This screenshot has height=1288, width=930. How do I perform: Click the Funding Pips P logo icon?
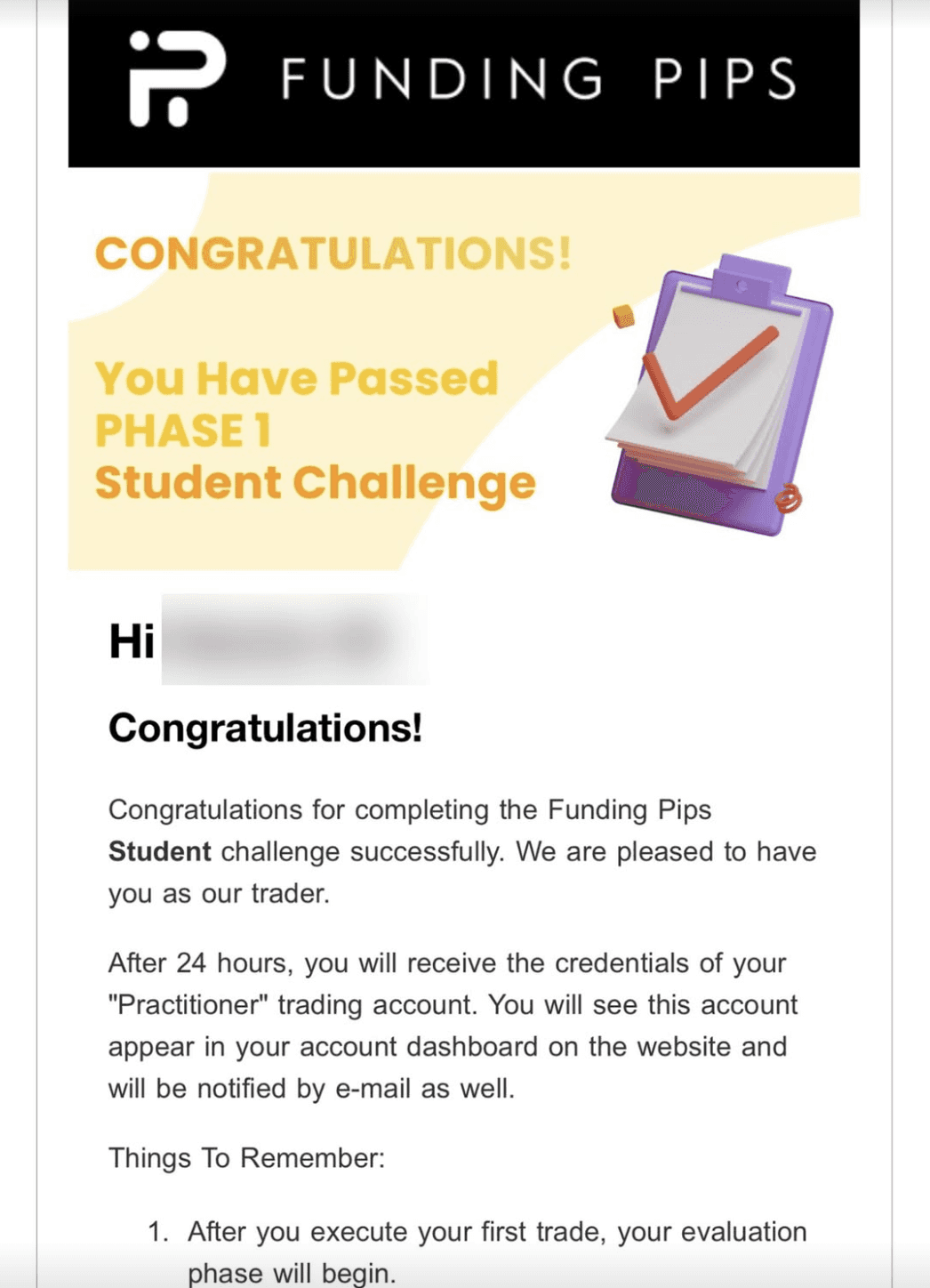click(x=177, y=78)
